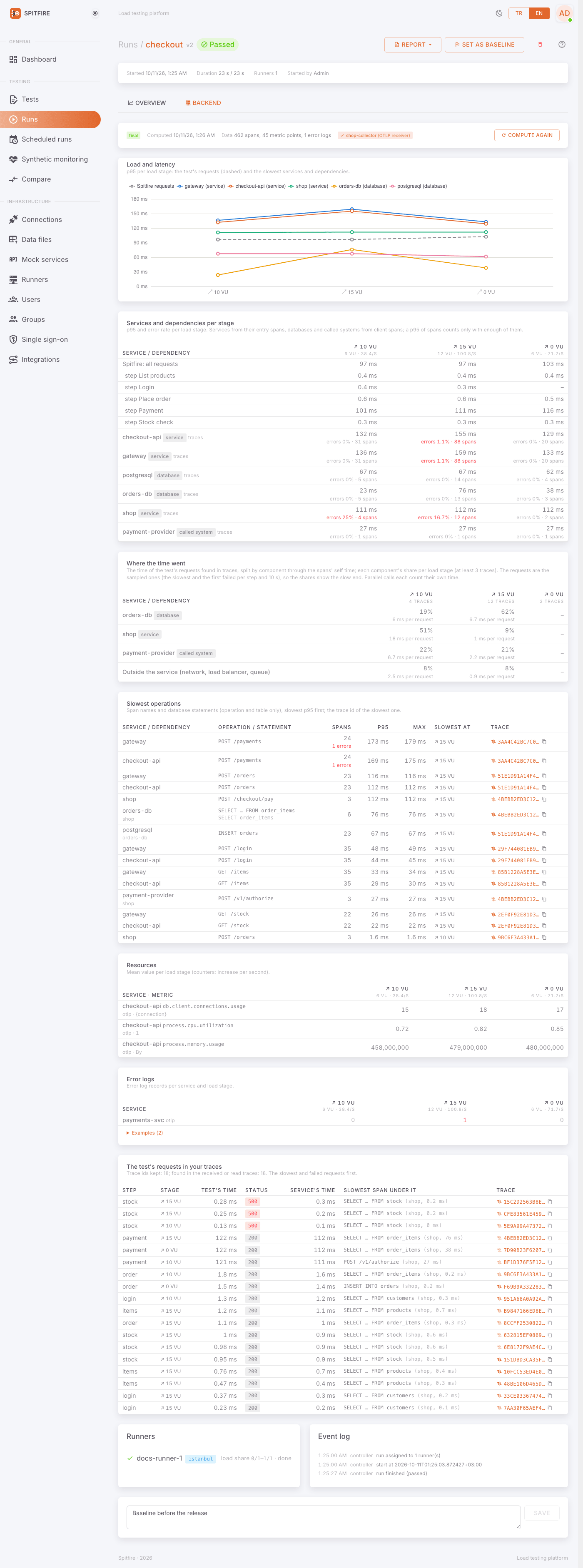Open the Dashboard sidebar icon

[13, 60]
